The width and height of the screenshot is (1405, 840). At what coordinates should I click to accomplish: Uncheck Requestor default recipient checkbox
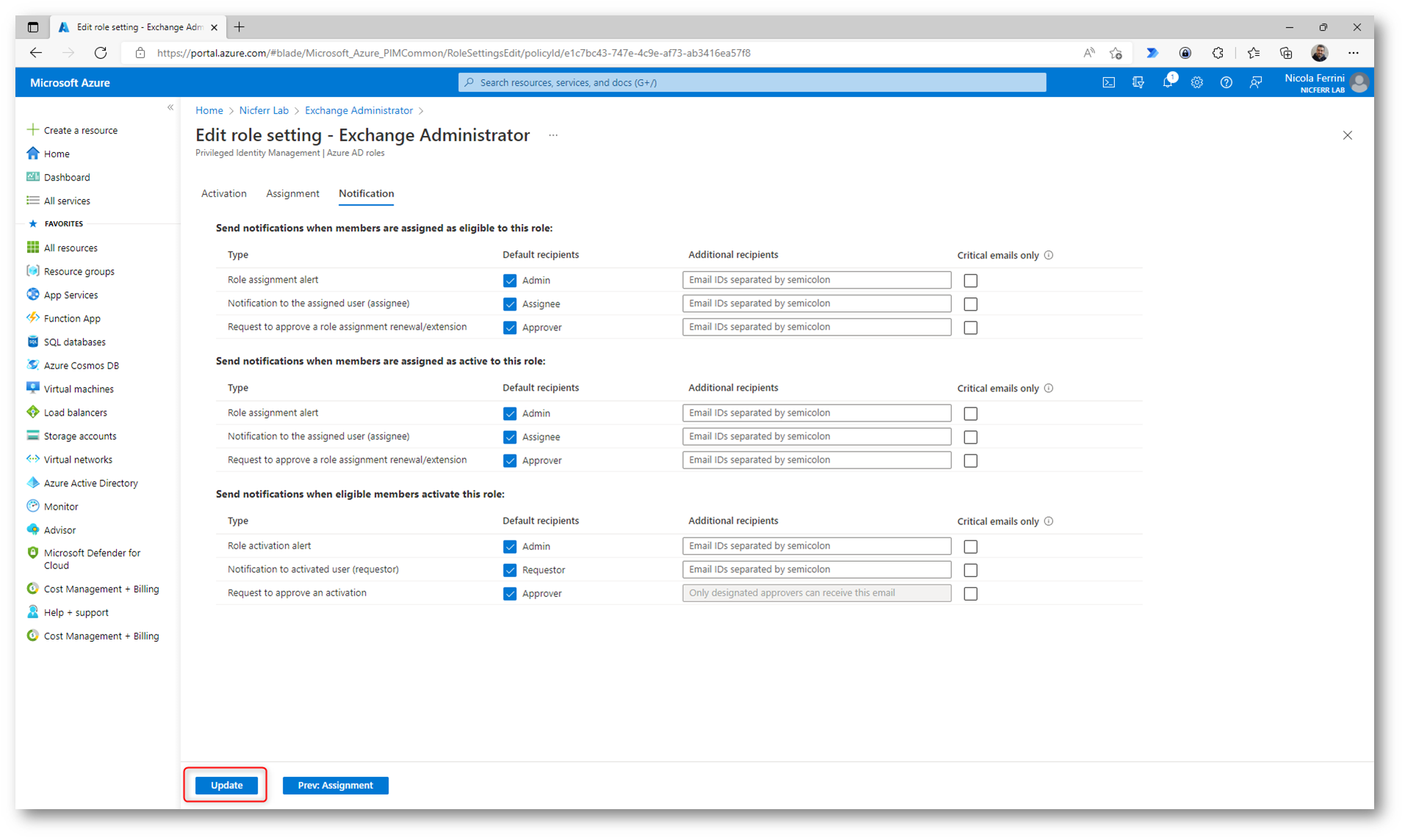tap(510, 570)
